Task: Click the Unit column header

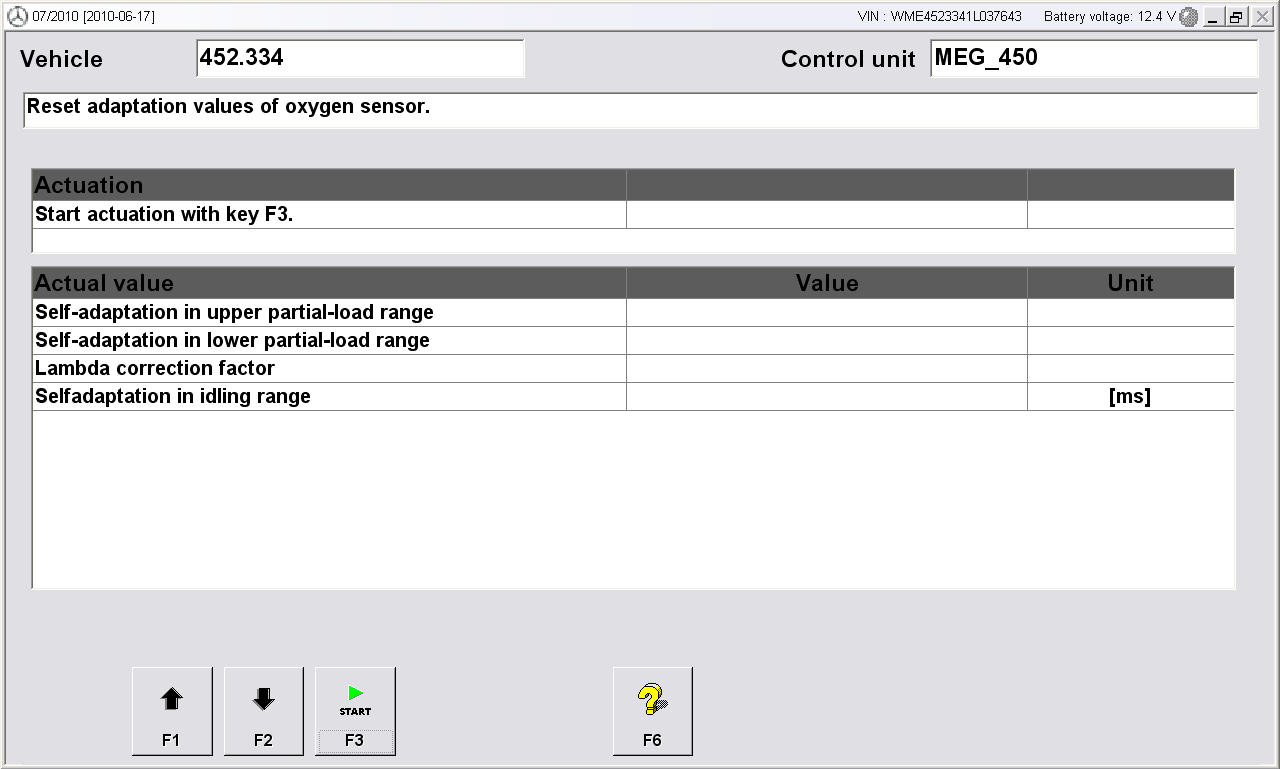Action: pos(1130,284)
